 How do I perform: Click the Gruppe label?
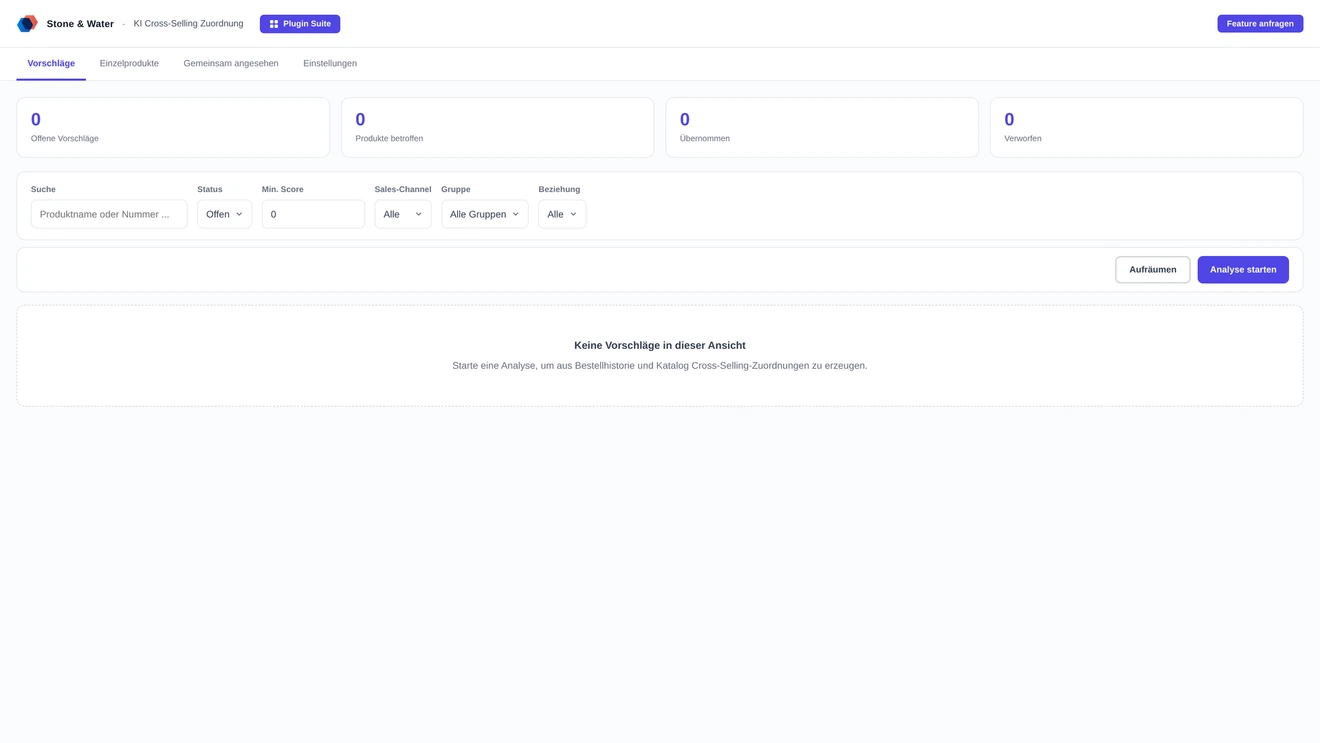[456, 189]
